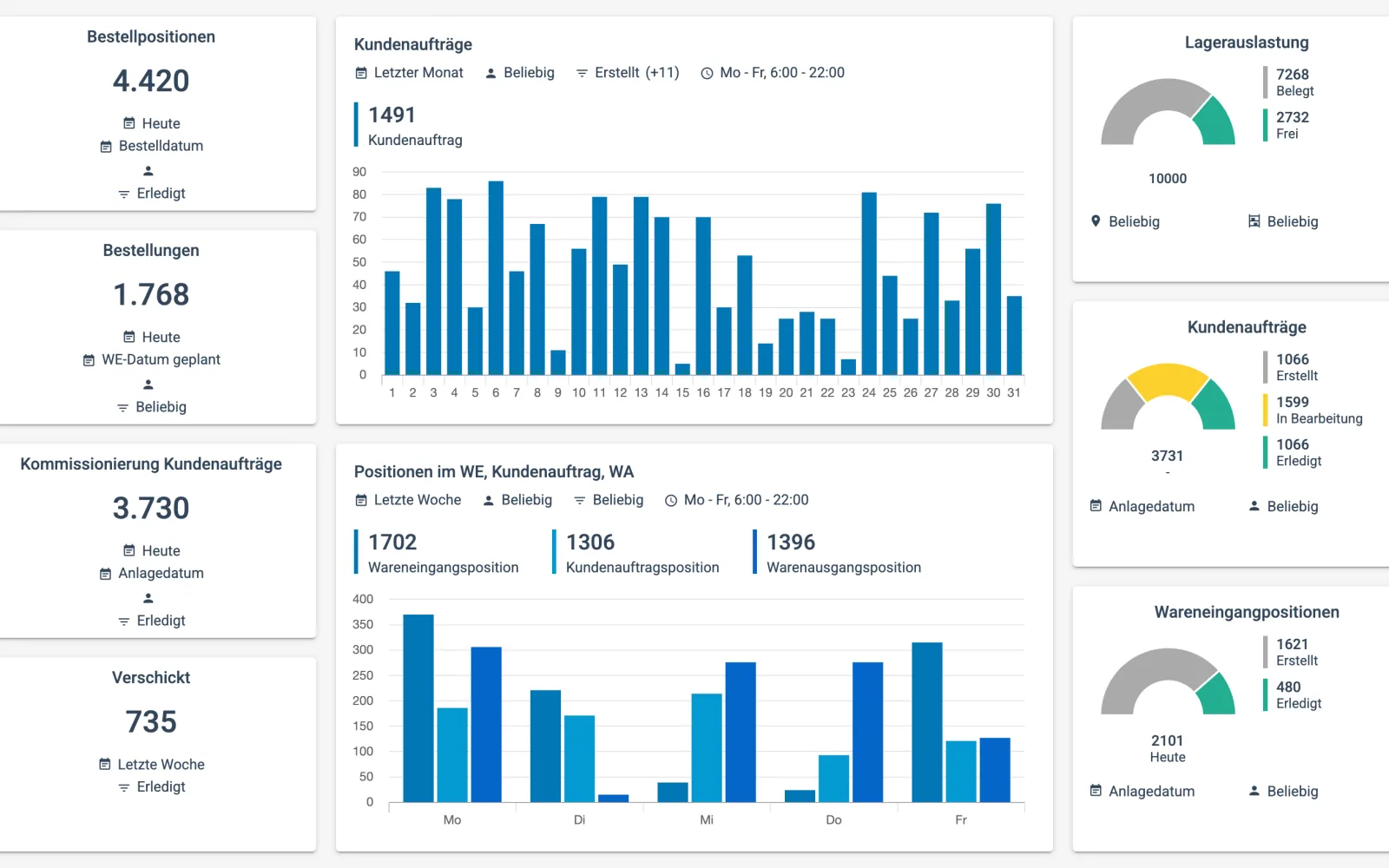Click the calendar icon next to Bestelldatum
This screenshot has width=1389, height=868.
106,147
